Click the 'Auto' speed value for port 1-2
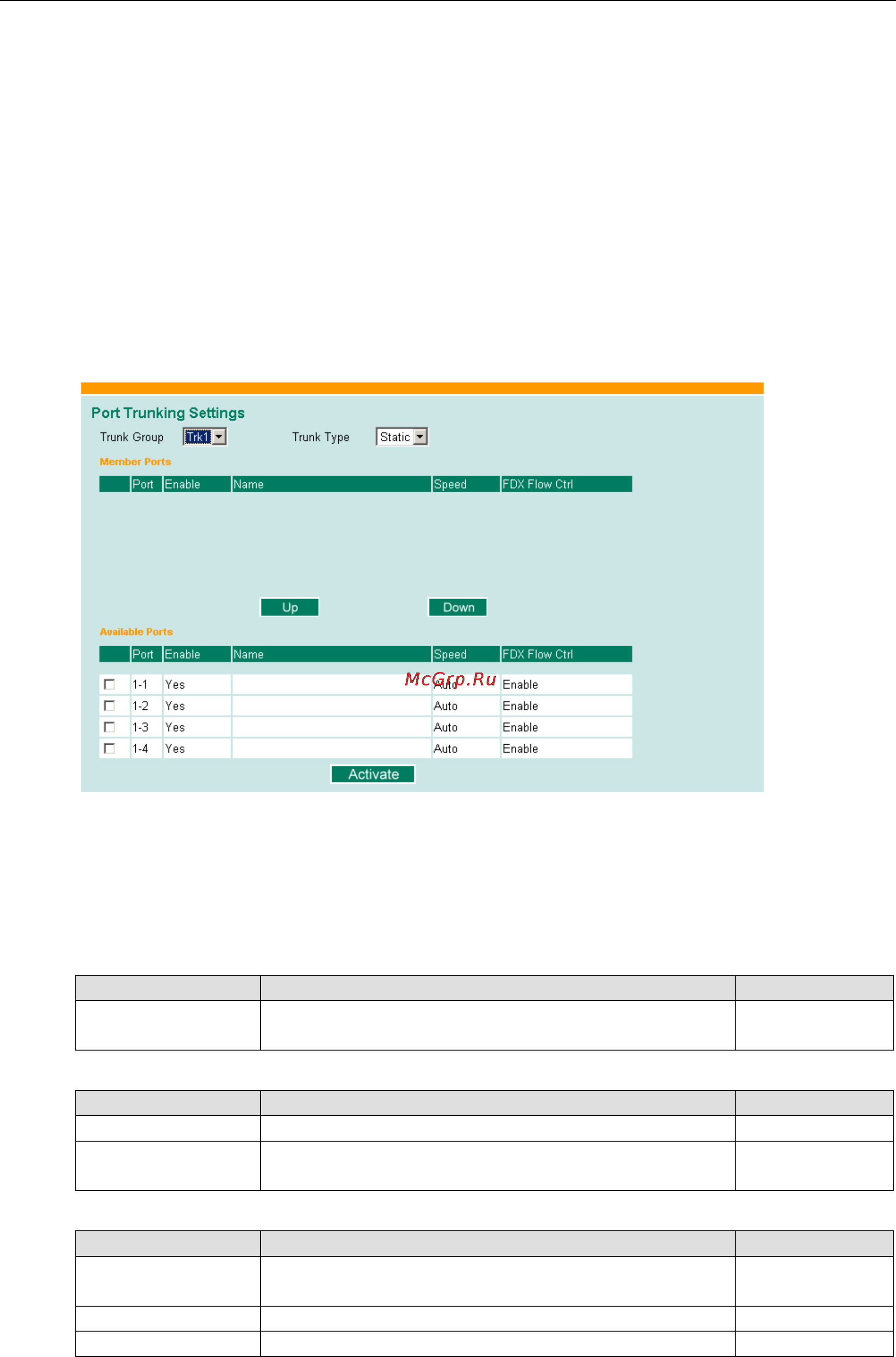Image resolution: width=896 pixels, height=1357 pixels. [446, 706]
